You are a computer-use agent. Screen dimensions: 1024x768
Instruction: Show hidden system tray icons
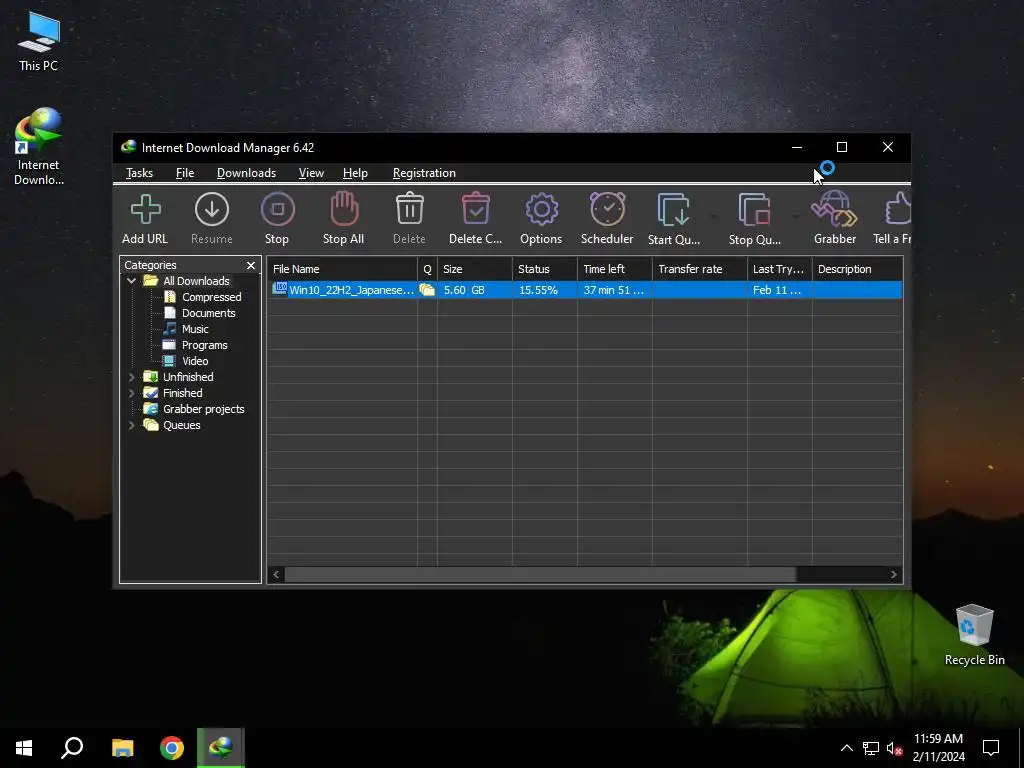846,748
